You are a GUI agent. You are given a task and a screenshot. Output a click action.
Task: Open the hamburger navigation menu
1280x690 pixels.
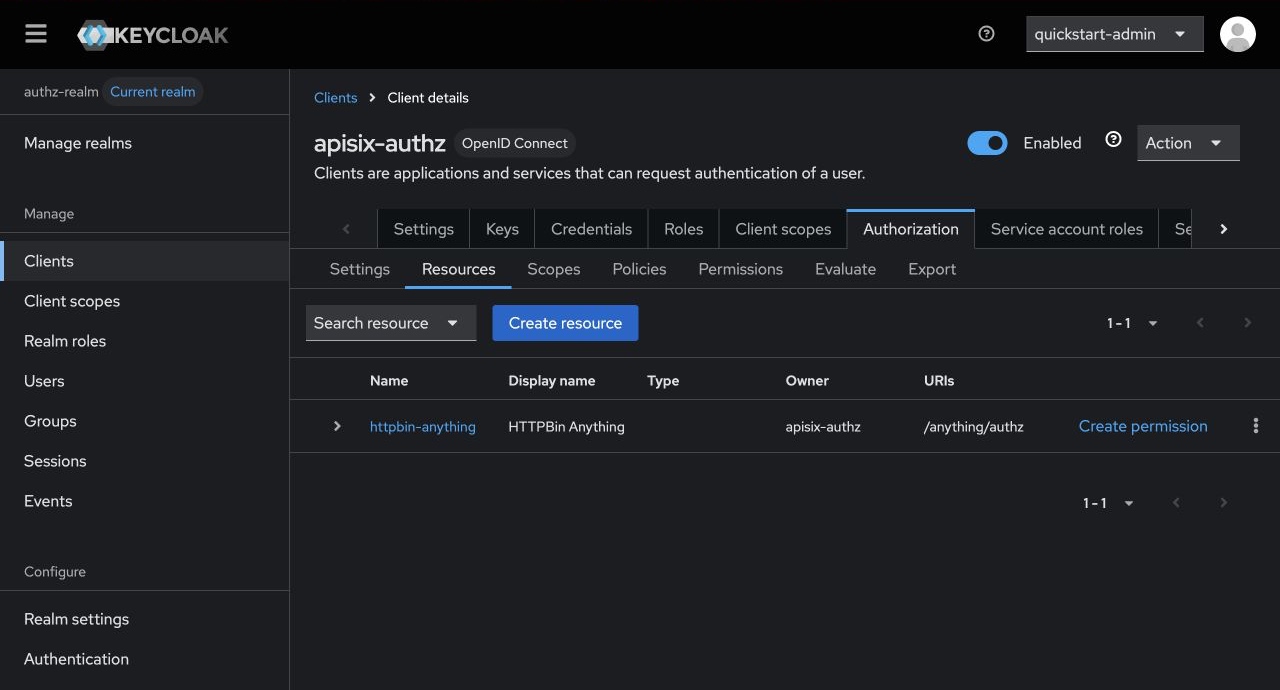pos(36,34)
